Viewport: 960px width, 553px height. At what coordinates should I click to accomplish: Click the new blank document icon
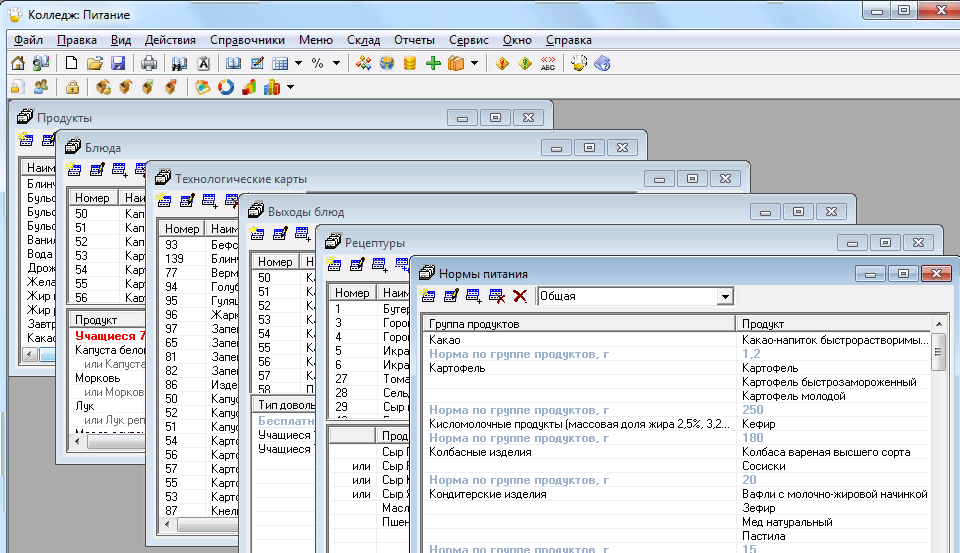[72, 64]
